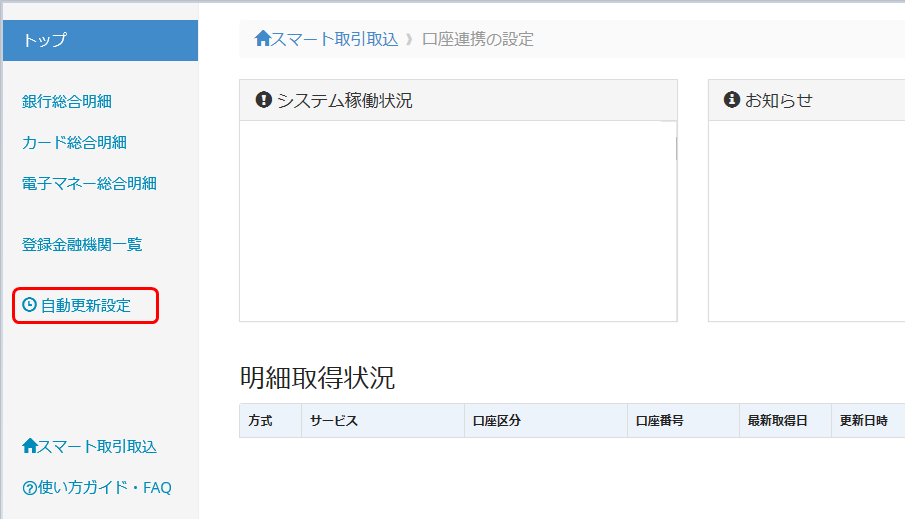
Task: Click the breadcrumb home icon
Action: [x=263, y=38]
